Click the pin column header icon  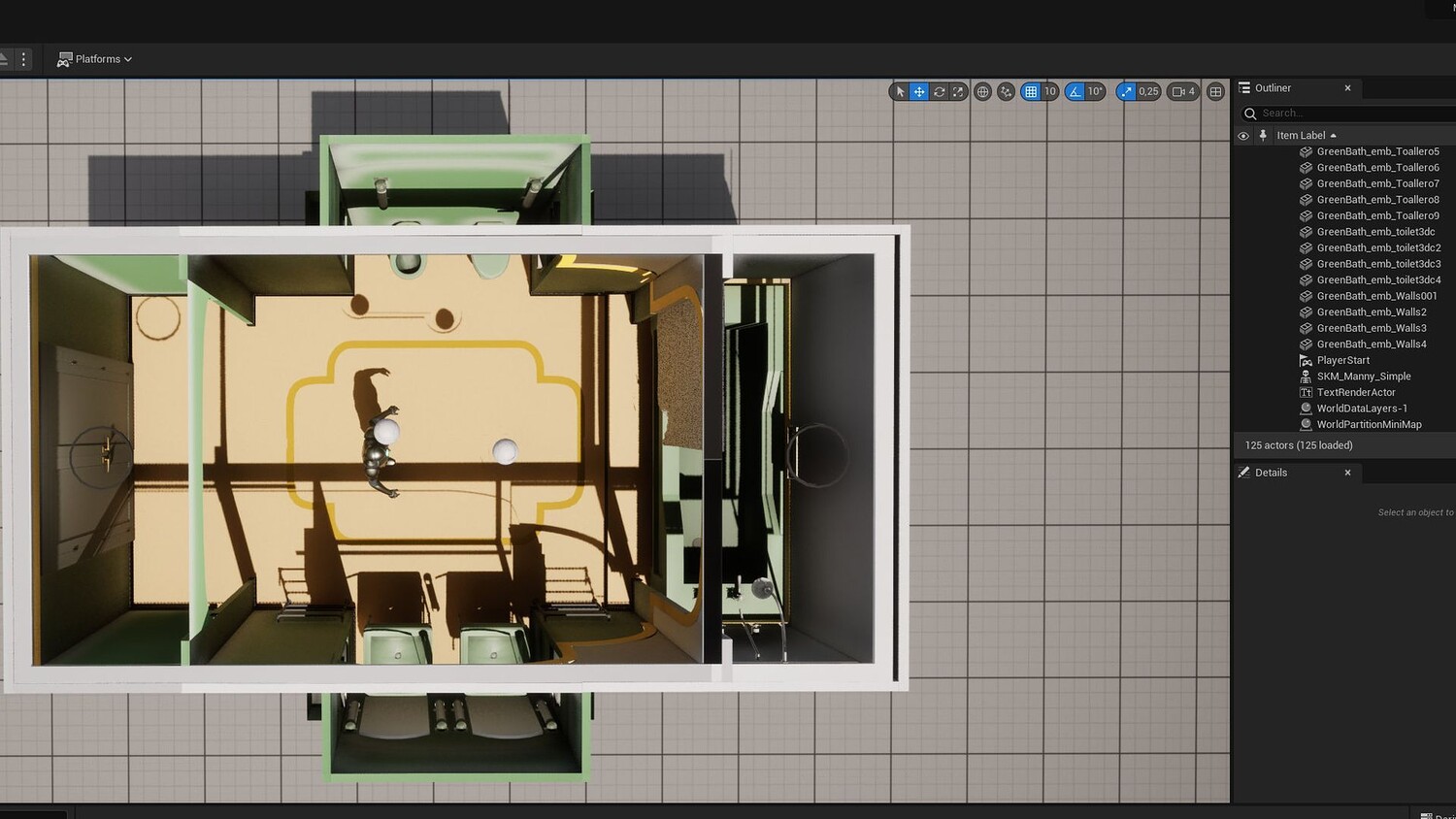(x=1263, y=136)
